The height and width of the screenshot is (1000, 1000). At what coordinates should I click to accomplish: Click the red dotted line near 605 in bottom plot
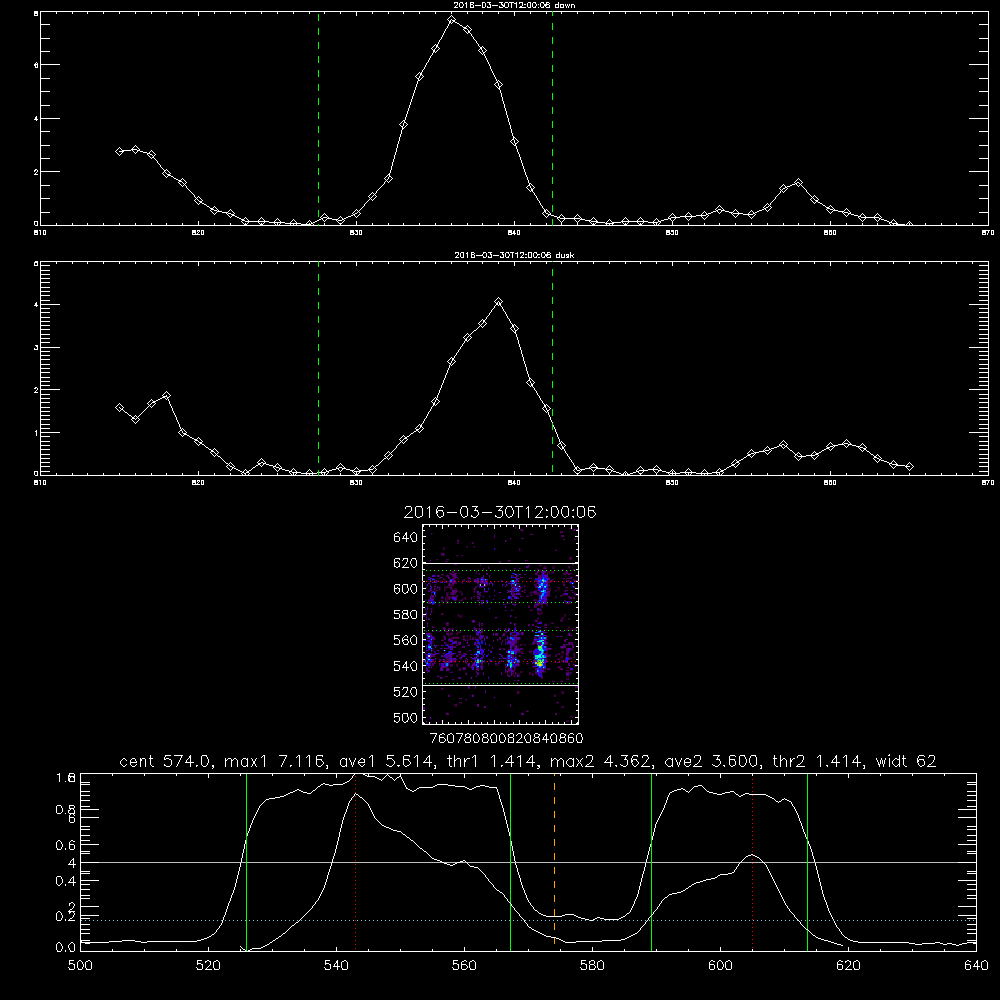[x=753, y=862]
